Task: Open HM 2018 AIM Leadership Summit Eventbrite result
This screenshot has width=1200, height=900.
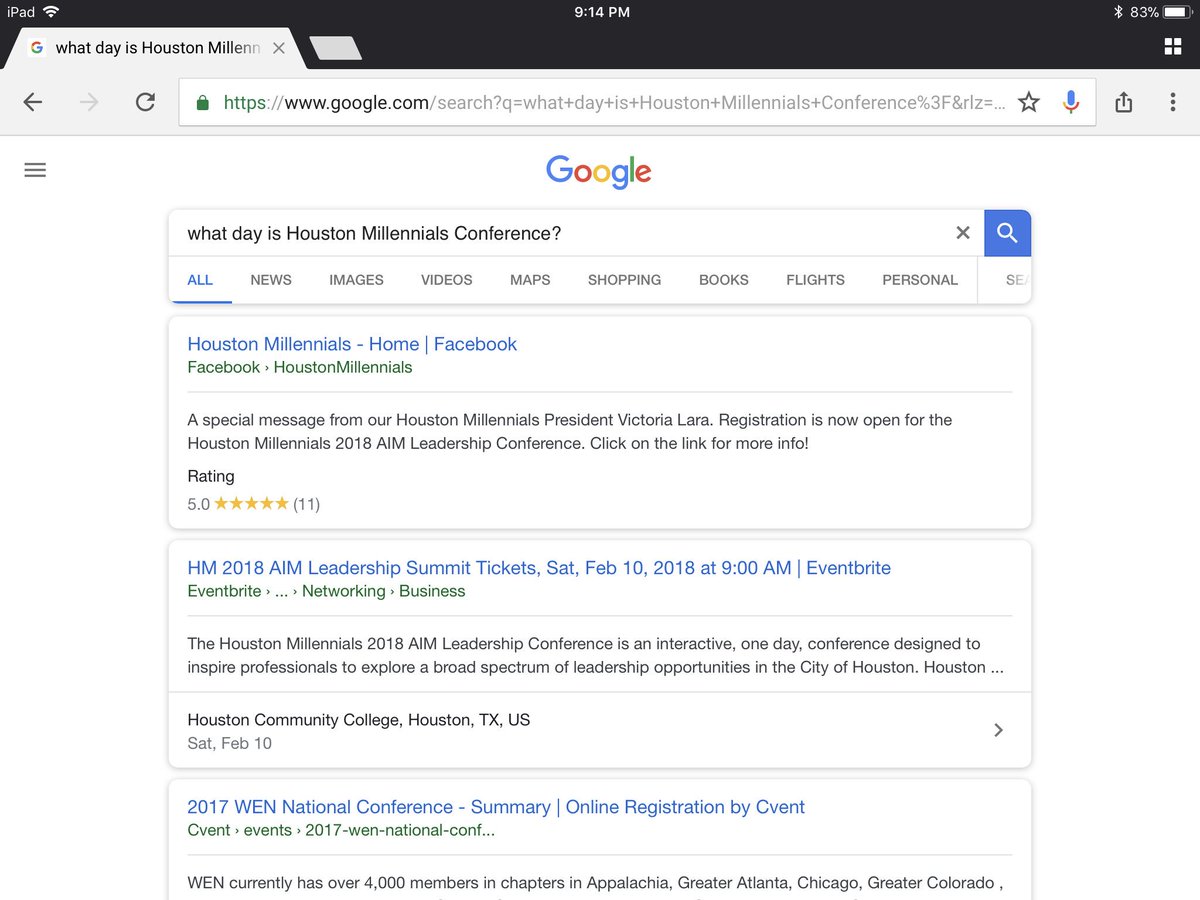Action: pos(539,568)
